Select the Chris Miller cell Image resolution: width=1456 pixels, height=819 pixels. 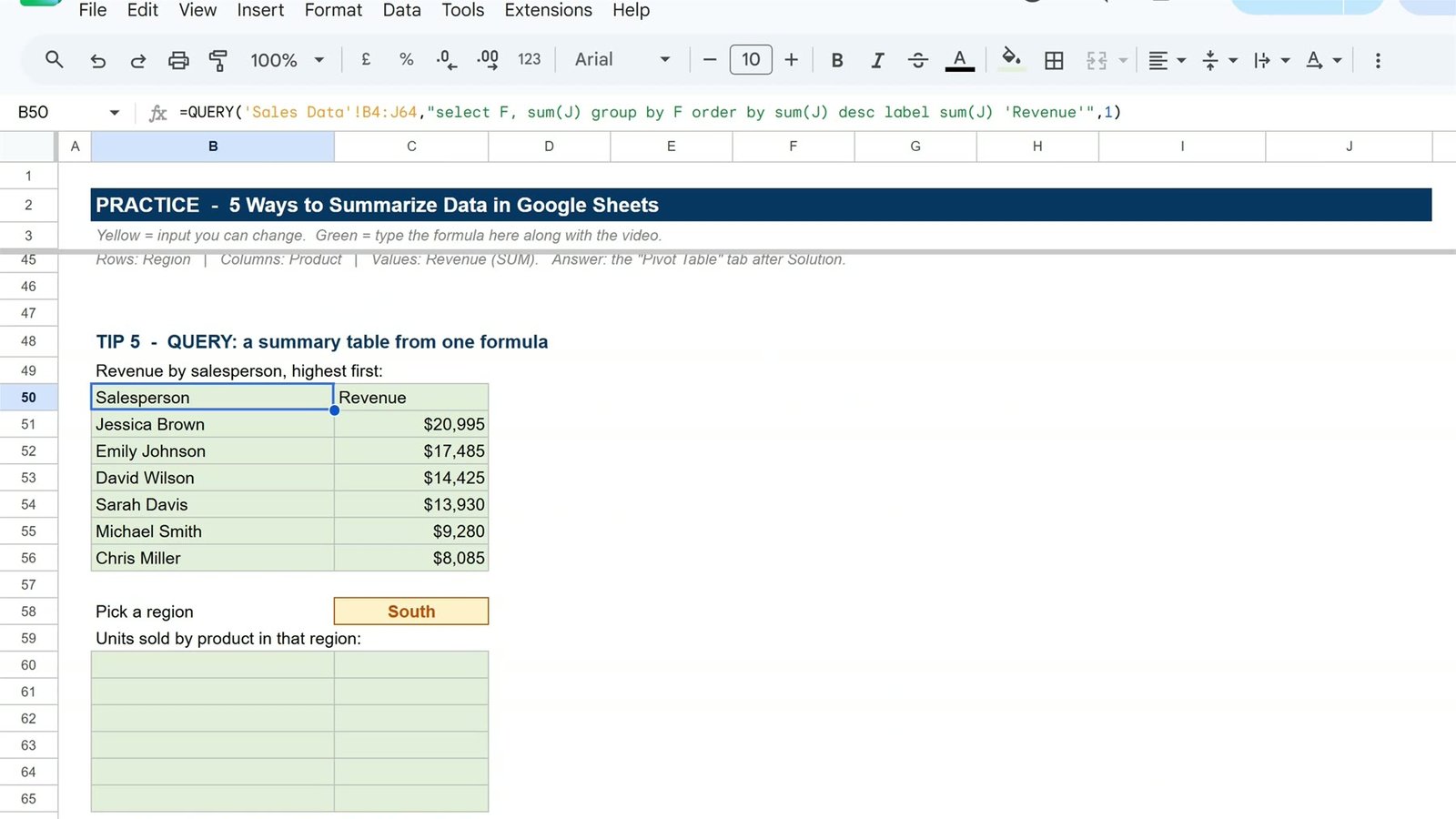tap(212, 558)
